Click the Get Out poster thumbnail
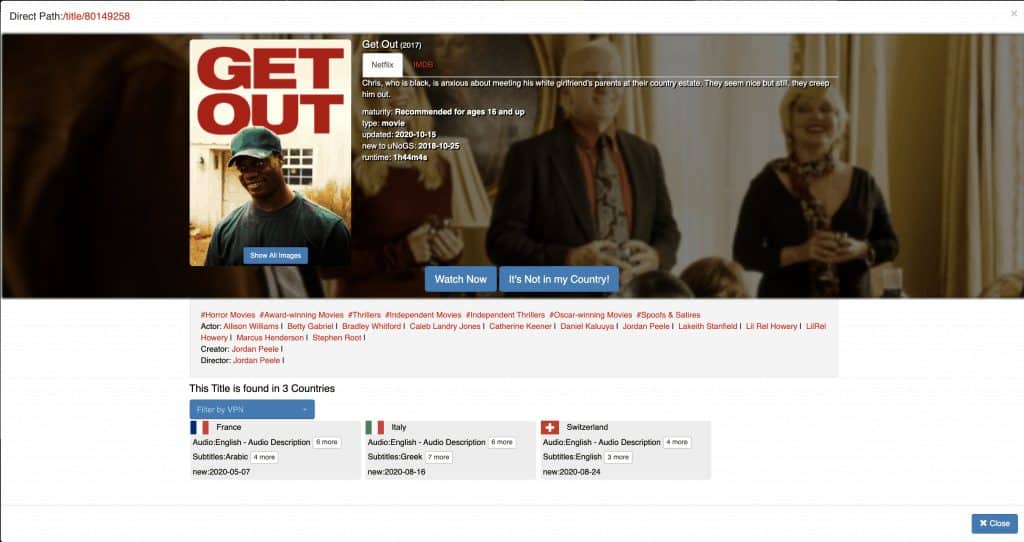The width and height of the screenshot is (1024, 542). [x=270, y=152]
